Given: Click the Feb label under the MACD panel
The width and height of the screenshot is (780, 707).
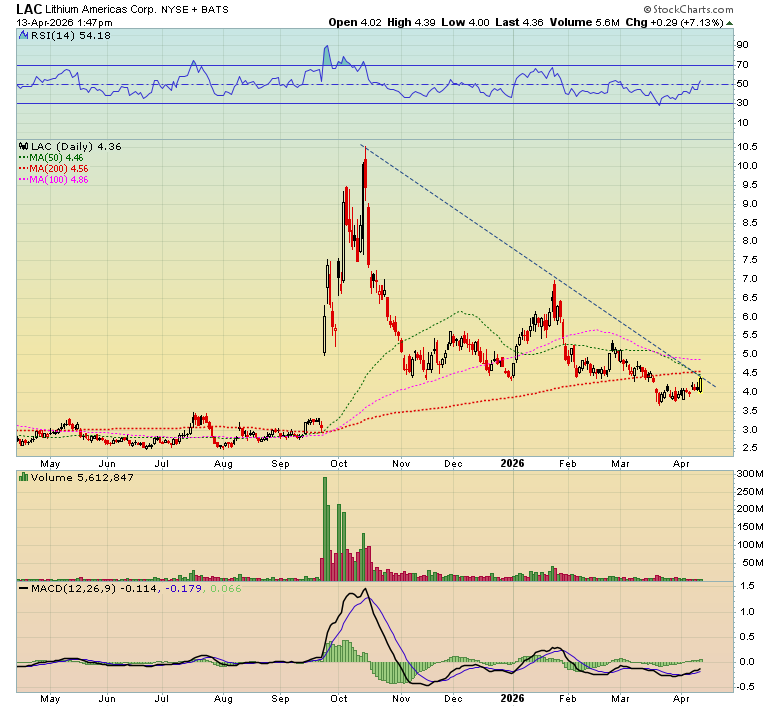Looking at the screenshot, I should [x=568, y=699].
